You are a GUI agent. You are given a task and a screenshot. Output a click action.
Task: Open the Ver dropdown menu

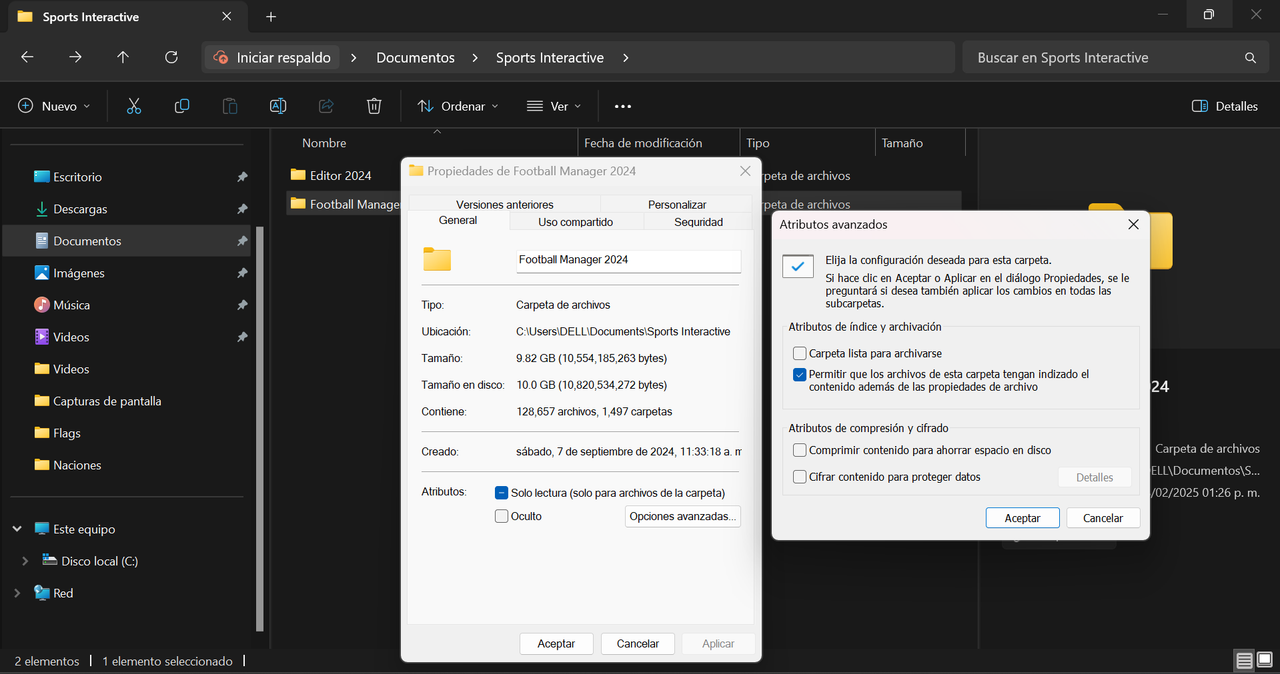pyautogui.click(x=554, y=106)
